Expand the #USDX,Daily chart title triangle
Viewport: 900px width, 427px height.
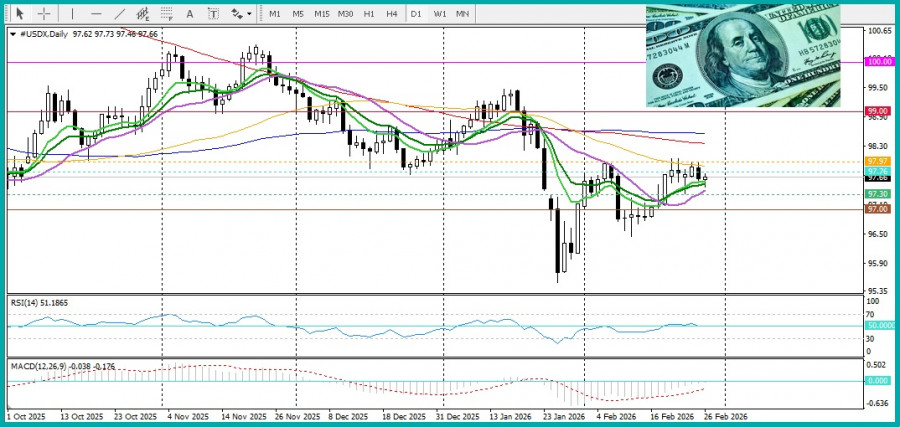[x=12, y=34]
